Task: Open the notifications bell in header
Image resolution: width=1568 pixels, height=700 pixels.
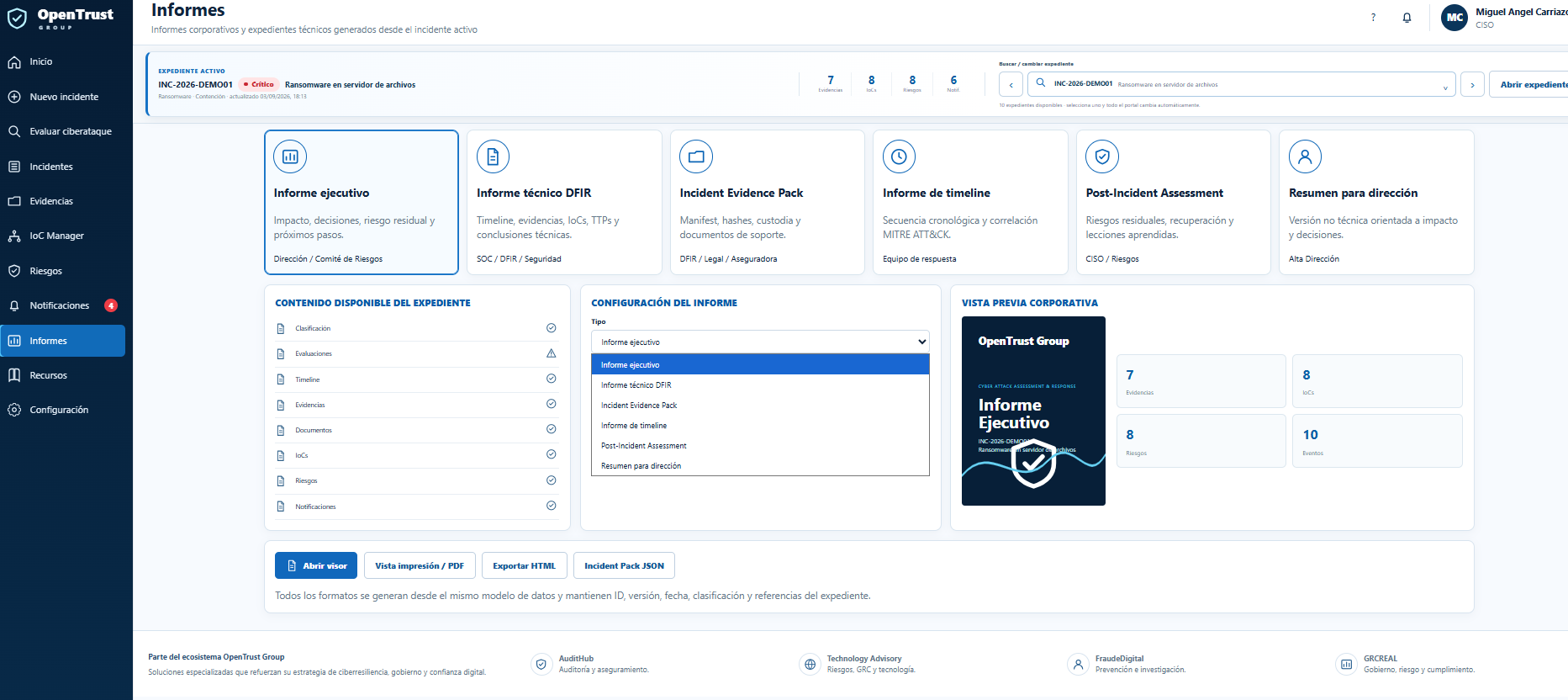Action: (1407, 18)
